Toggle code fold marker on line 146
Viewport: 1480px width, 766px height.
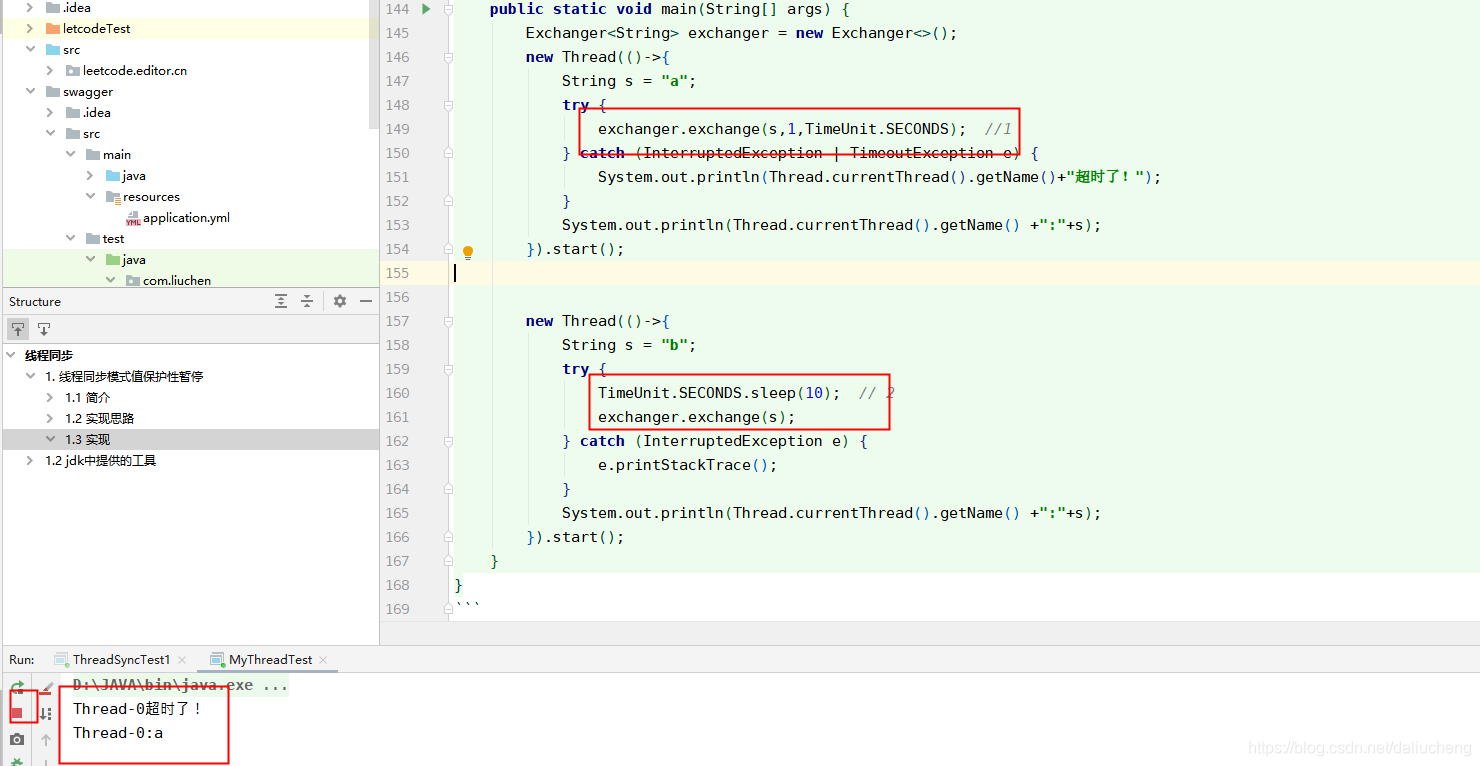pos(448,57)
